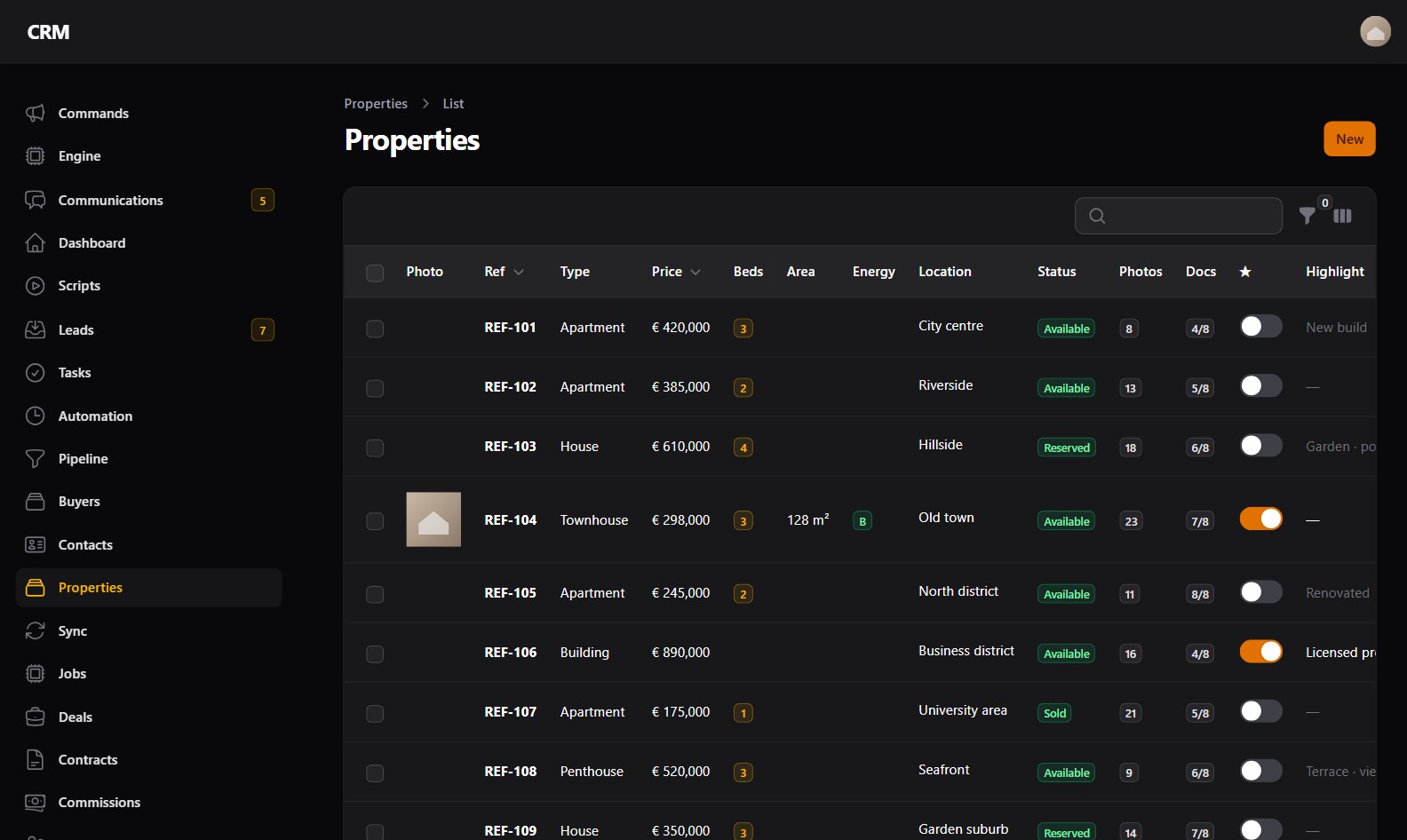
Task: Navigate to Jobs section
Action: (x=149, y=674)
